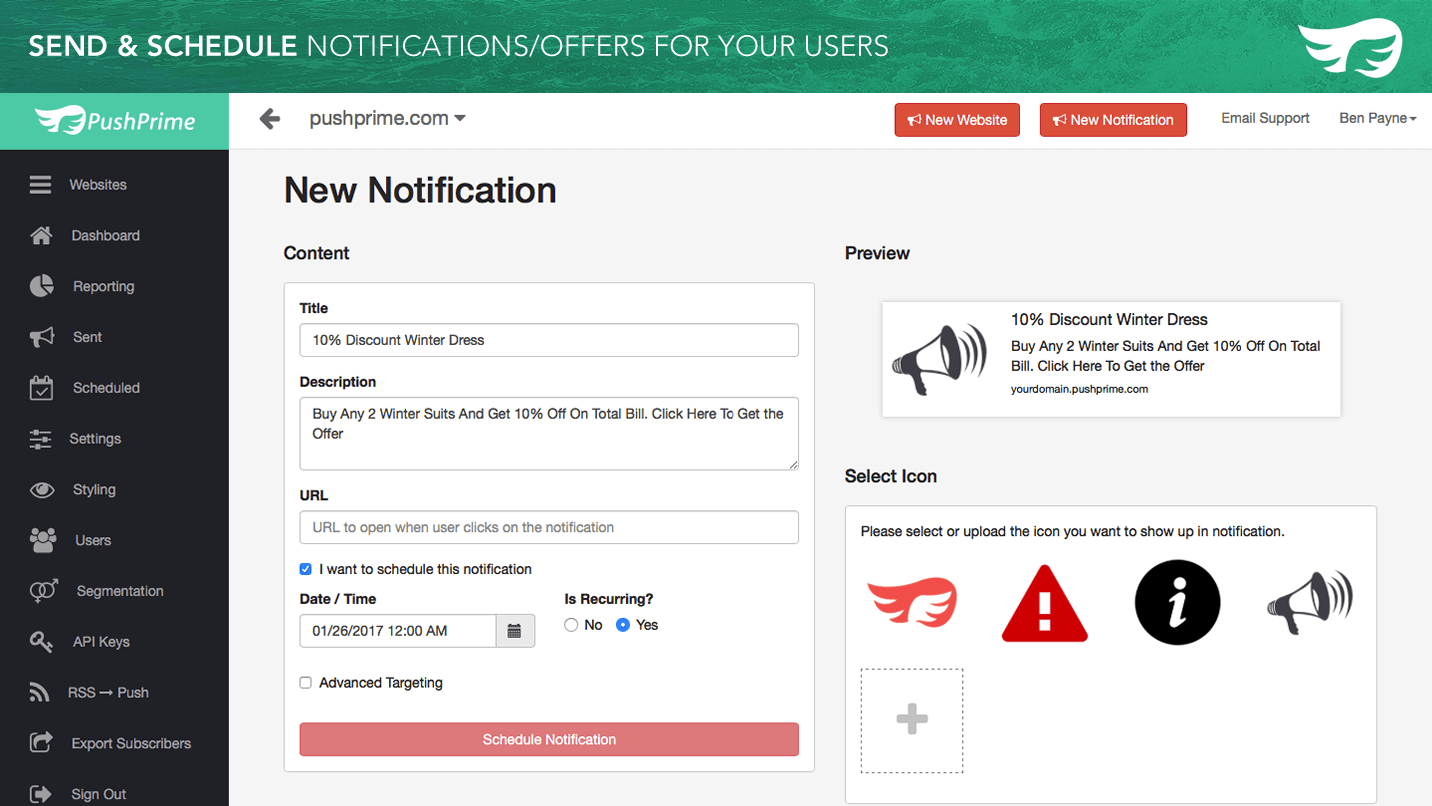Click the Export Subscribers share icon
This screenshot has width=1432, height=806.
[41, 743]
